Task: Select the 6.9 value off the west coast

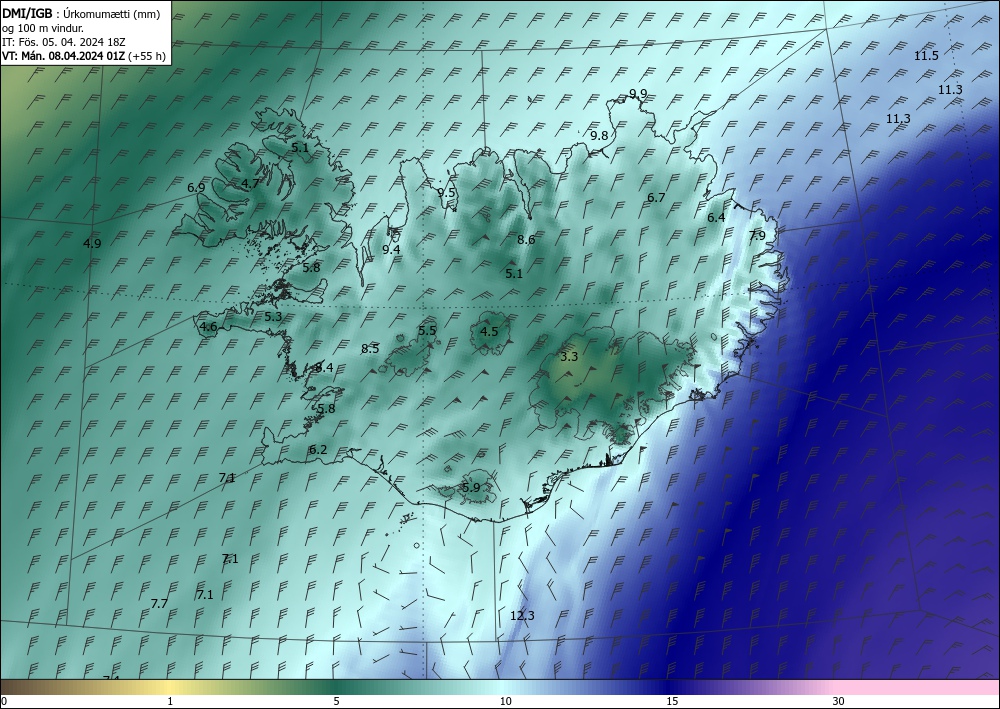Action: pyautogui.click(x=196, y=187)
